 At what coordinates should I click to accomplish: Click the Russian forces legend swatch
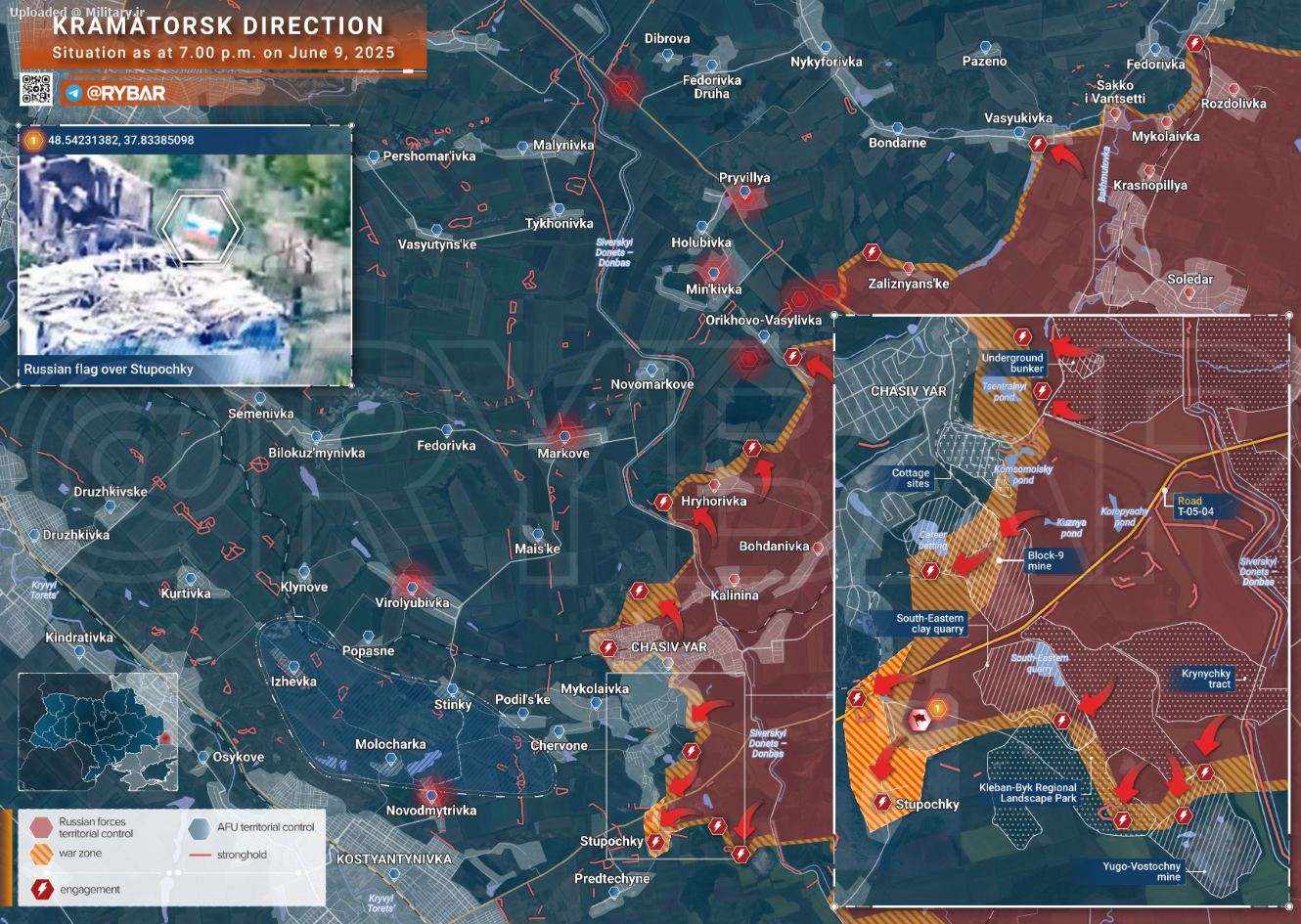tap(41, 828)
